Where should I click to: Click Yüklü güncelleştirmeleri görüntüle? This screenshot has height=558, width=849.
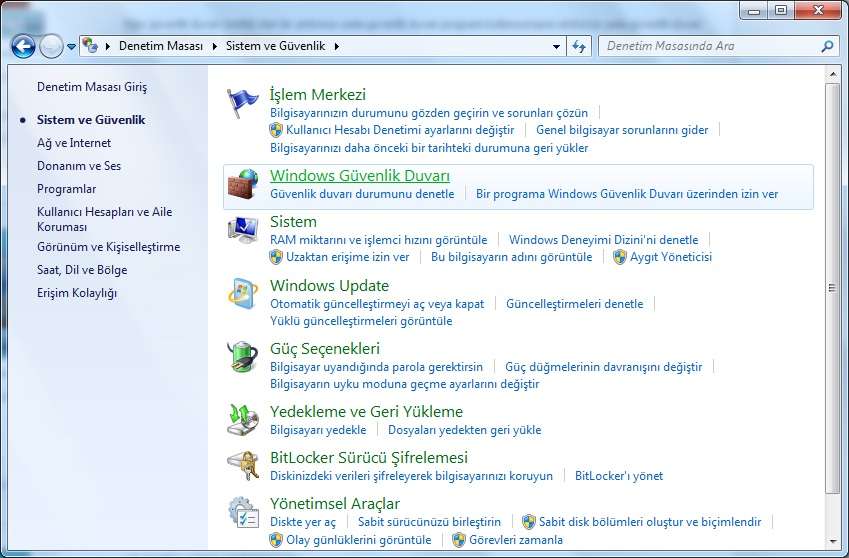(x=361, y=321)
